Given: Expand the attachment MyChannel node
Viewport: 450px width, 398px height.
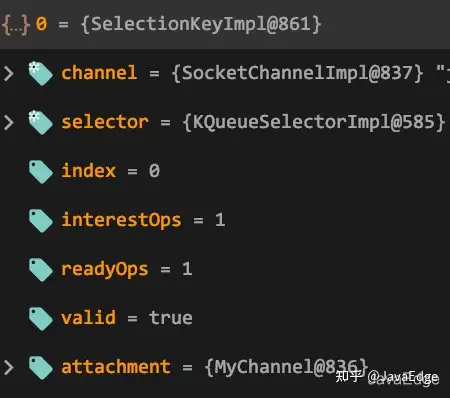Looking at the screenshot, I should click(x=9, y=368).
